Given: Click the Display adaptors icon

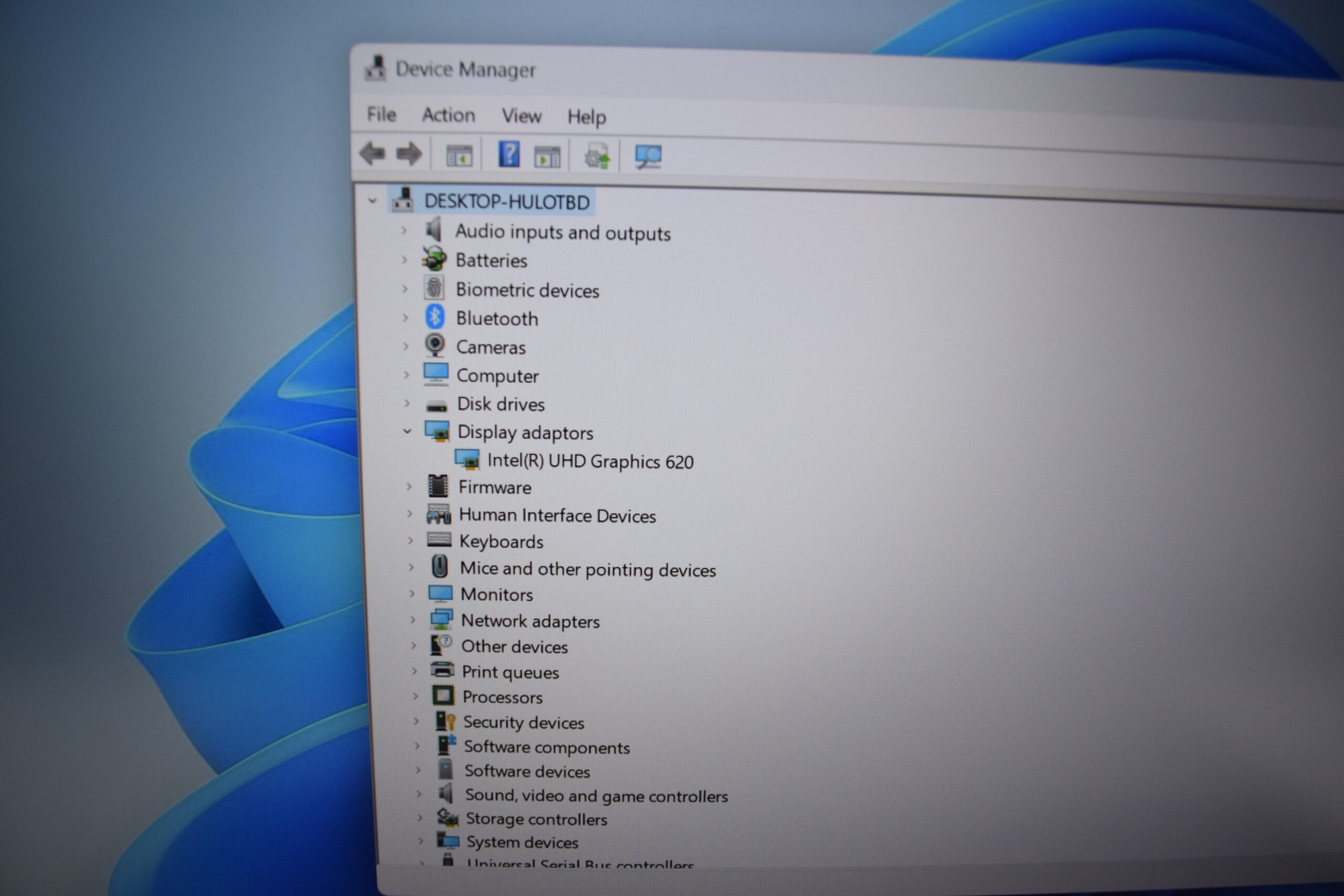Looking at the screenshot, I should click(x=437, y=431).
